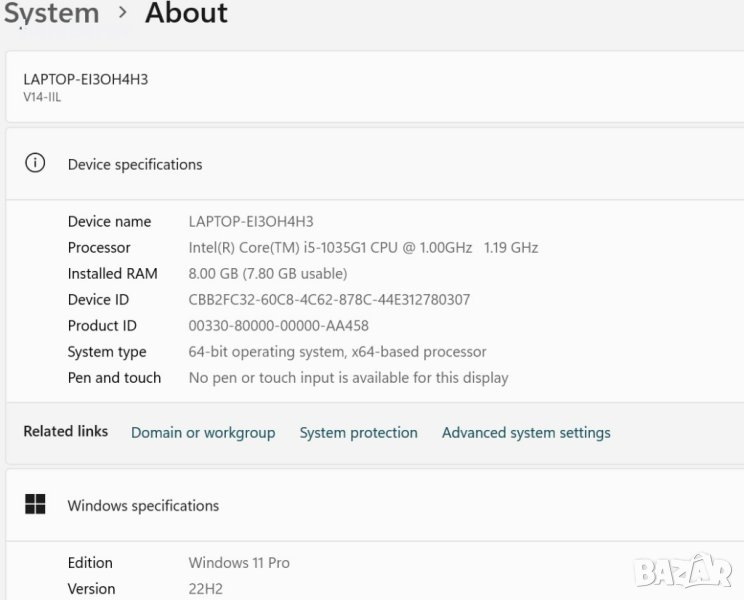Click the 64-bit operating system type value
Viewport: 744px width, 600px height.
coord(337,352)
